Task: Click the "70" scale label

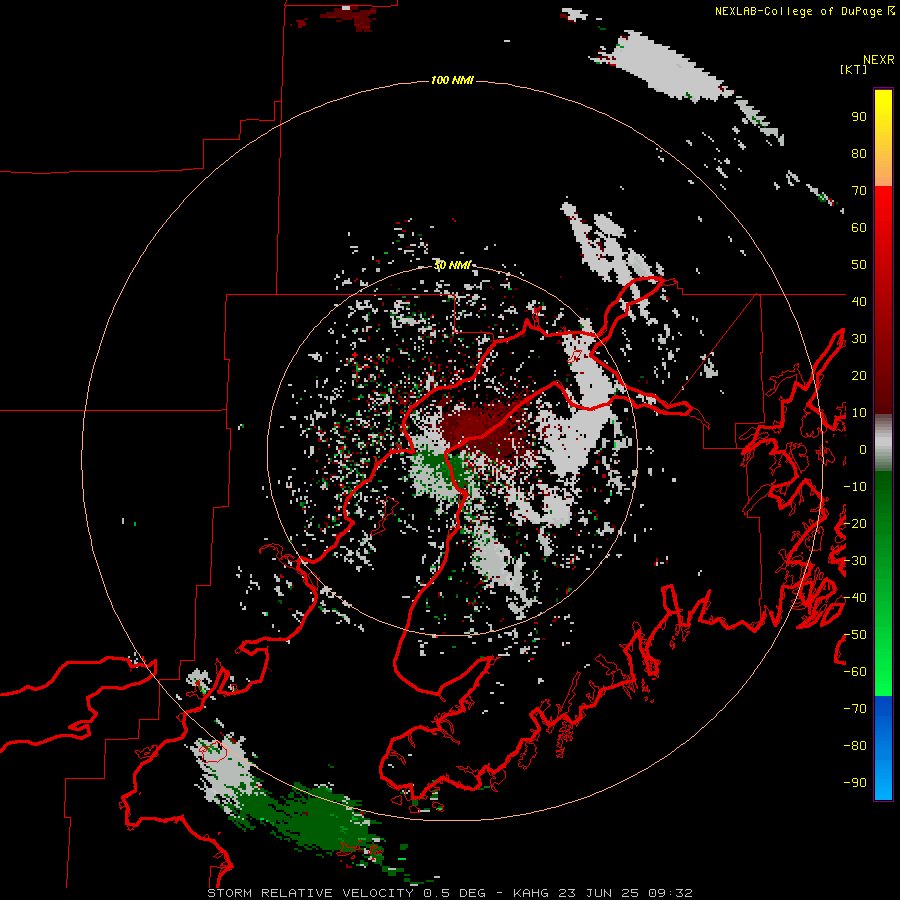Action: [859, 191]
